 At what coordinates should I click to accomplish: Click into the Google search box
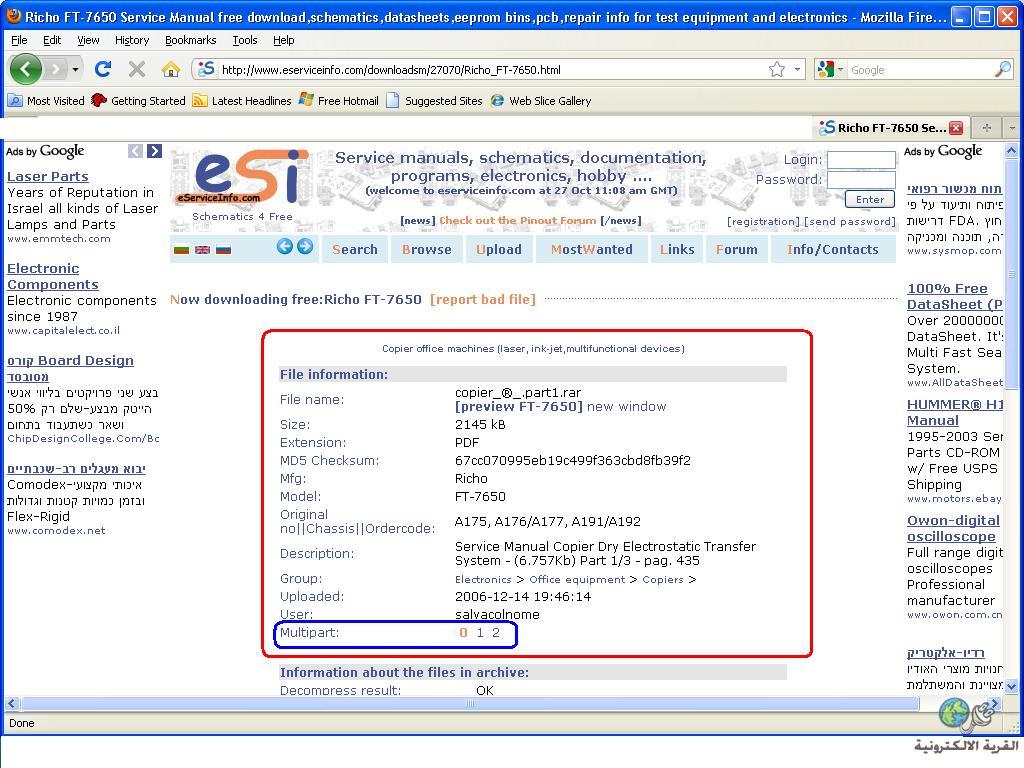920,70
